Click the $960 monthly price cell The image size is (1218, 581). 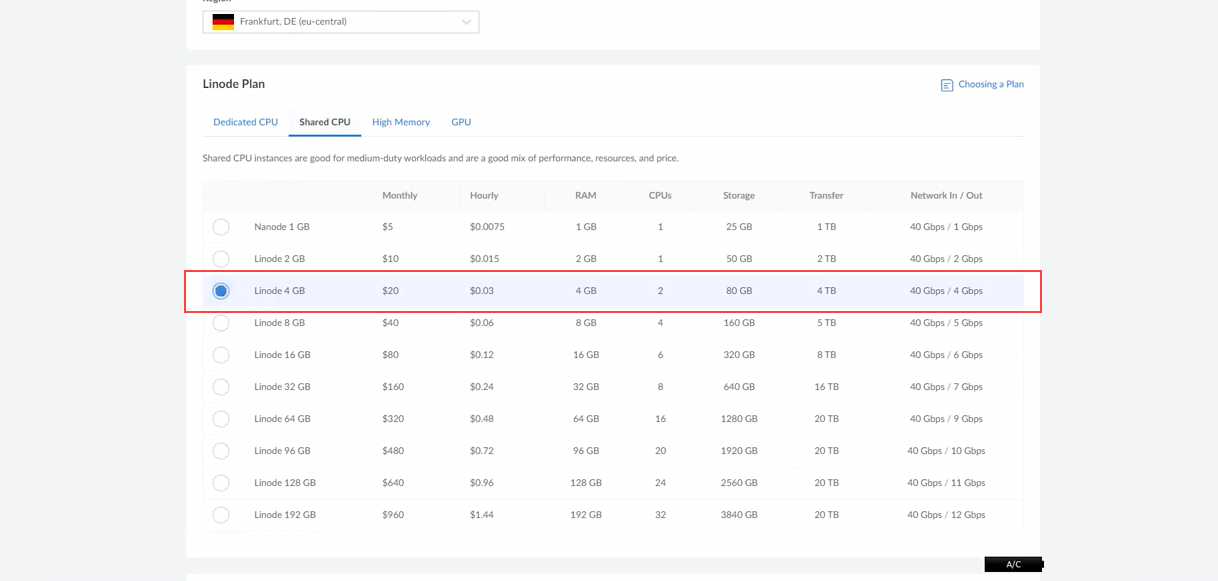coord(393,515)
